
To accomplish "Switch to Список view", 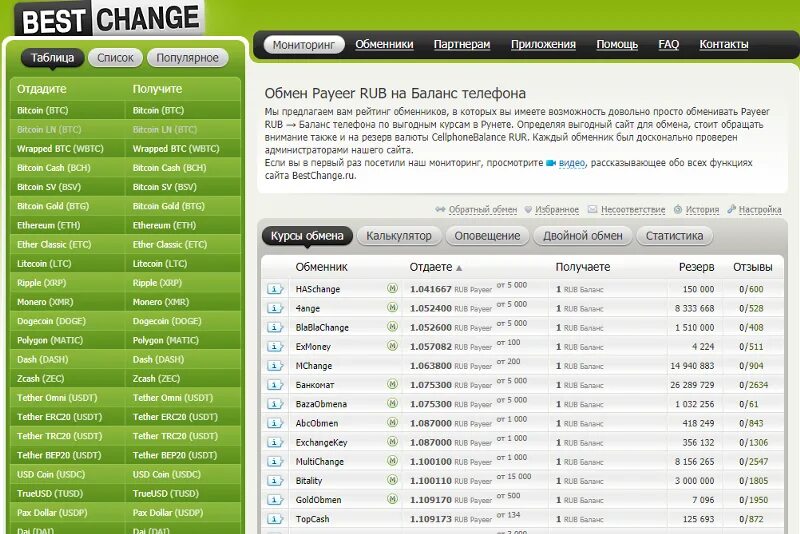I will 115,58.
